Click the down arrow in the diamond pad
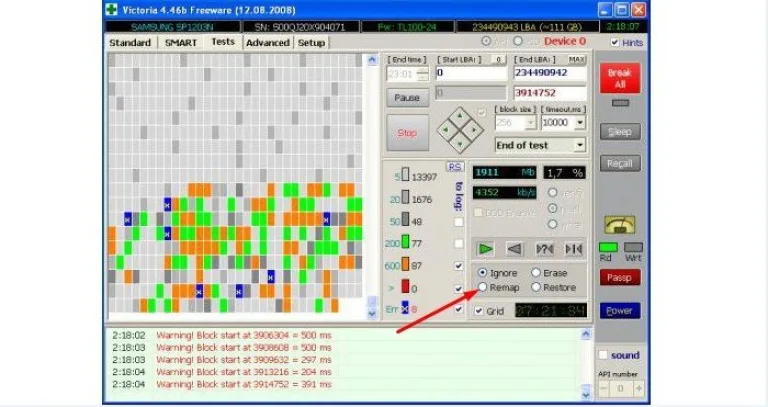The height and width of the screenshot is (407, 768). (x=459, y=144)
